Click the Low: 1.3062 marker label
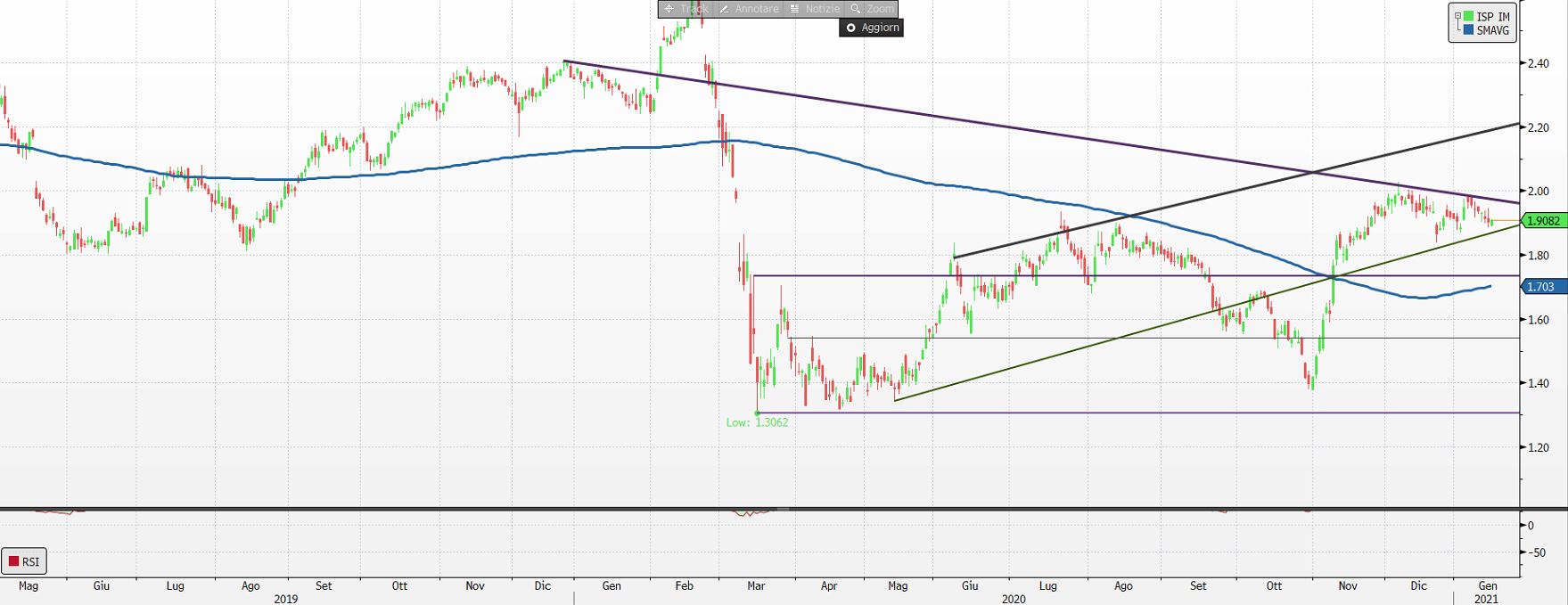This screenshot has width=1568, height=605. click(x=757, y=422)
